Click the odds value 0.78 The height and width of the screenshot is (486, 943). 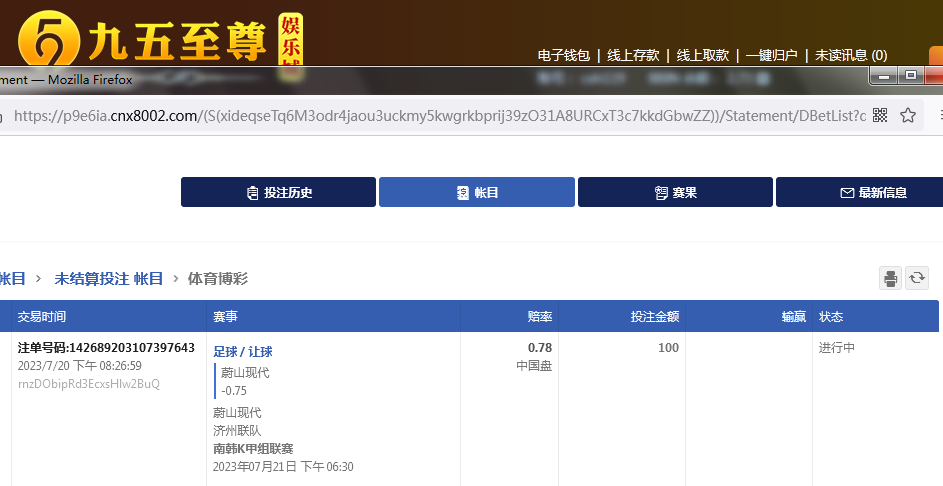540,348
